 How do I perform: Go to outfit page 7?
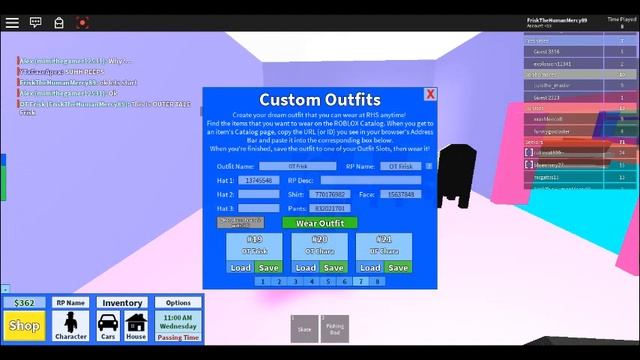coord(361,281)
